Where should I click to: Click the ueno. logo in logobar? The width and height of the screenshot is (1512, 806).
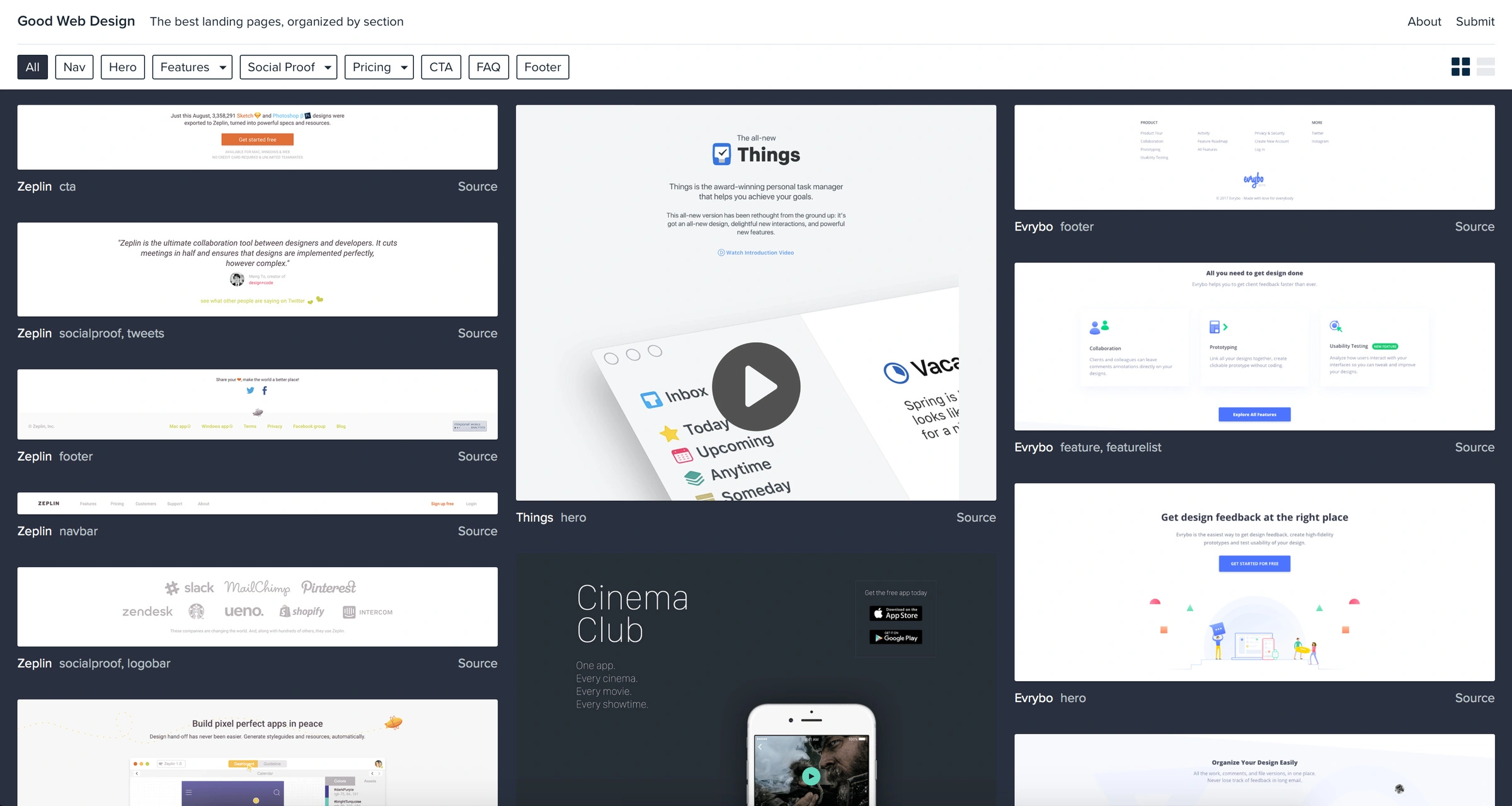244,611
